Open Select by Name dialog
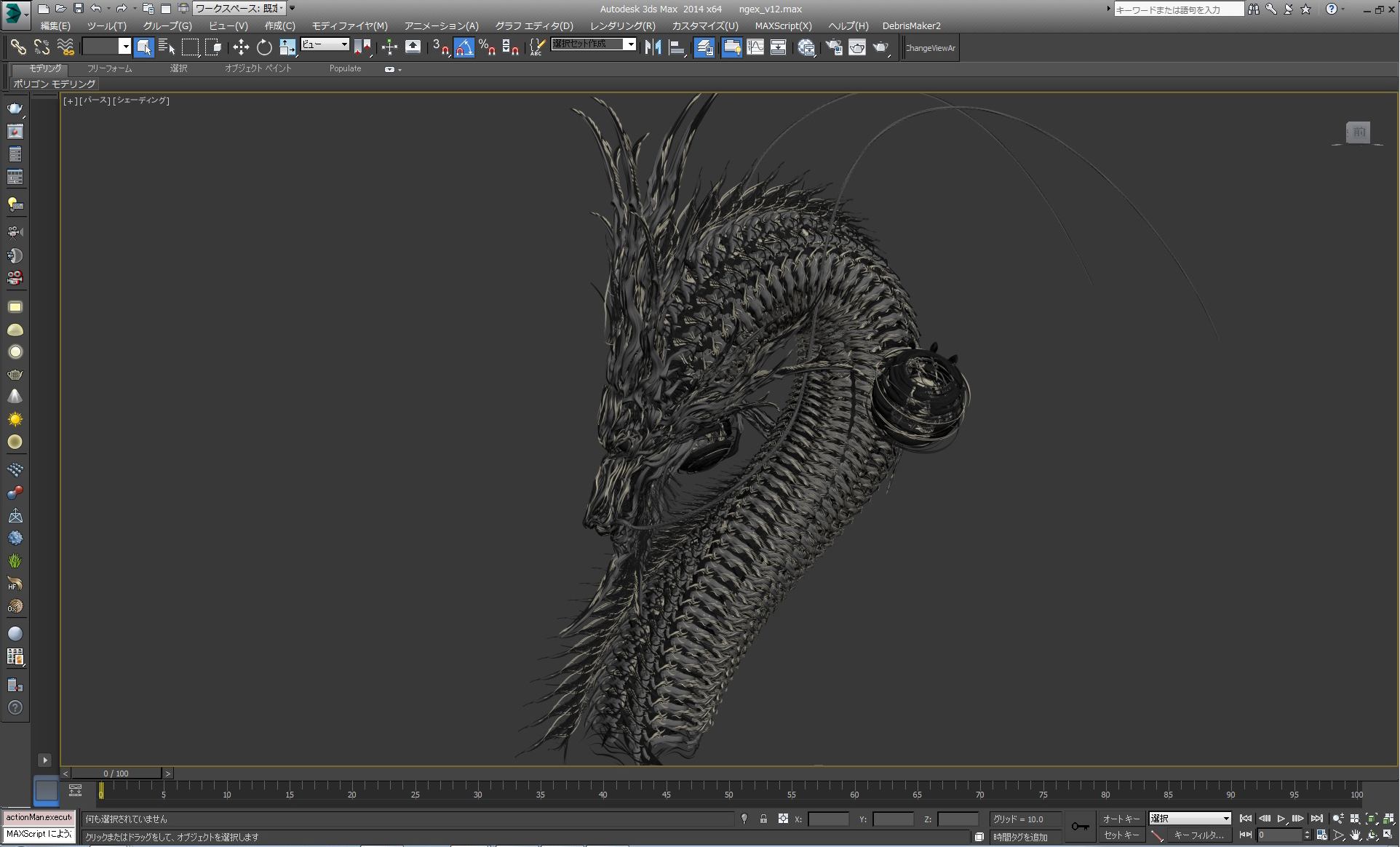The width and height of the screenshot is (1400, 847). tap(167, 47)
